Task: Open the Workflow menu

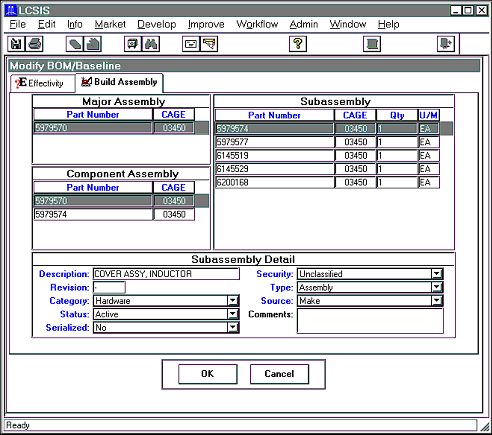Action: [257, 24]
